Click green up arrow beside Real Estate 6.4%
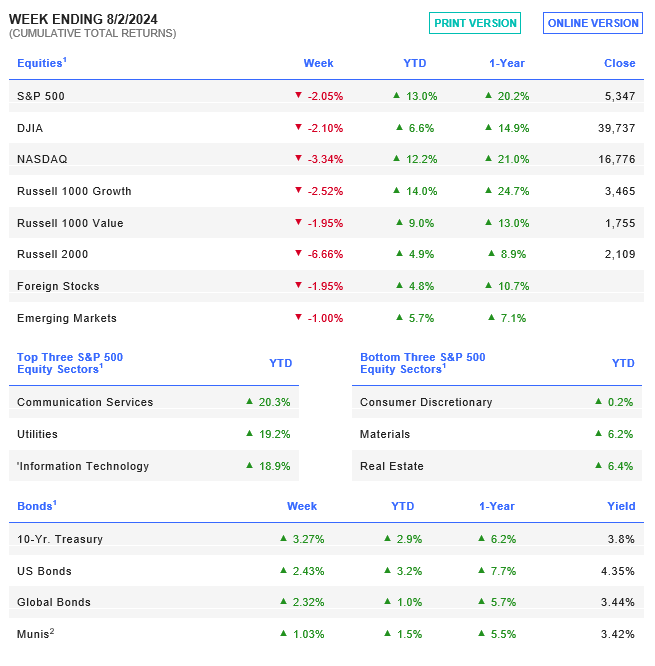This screenshot has height=666, width=655. 599,465
